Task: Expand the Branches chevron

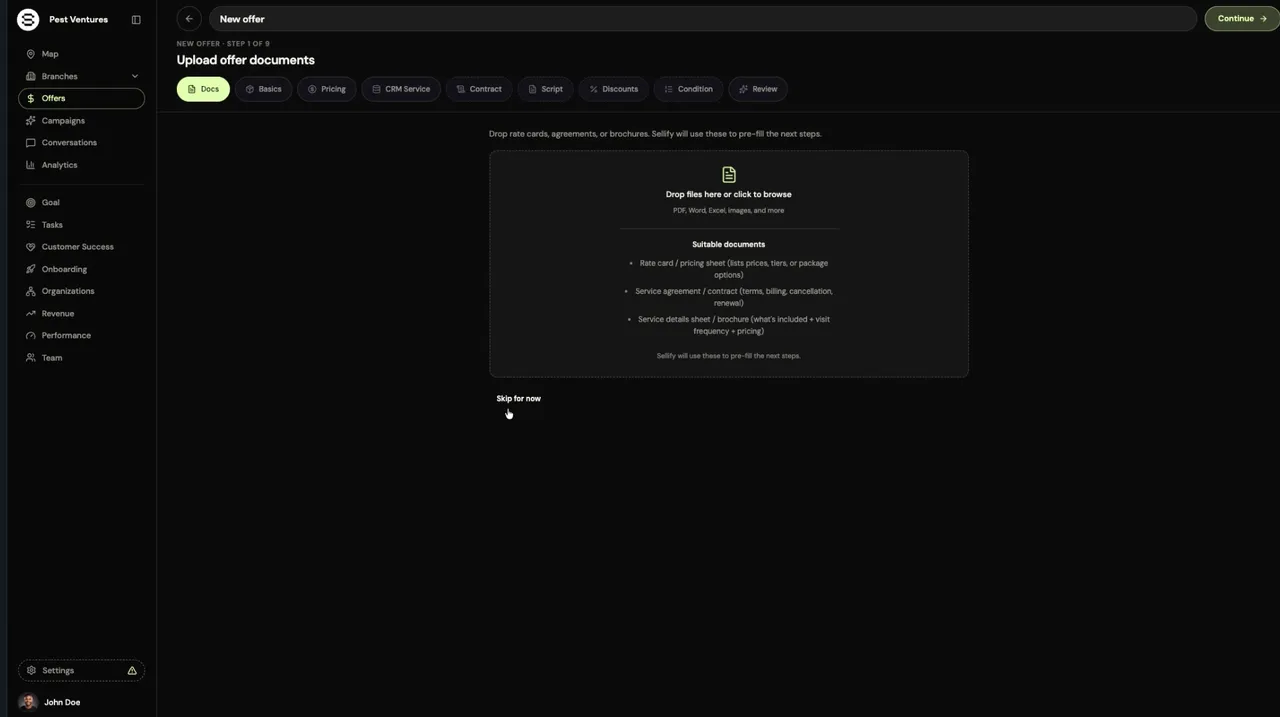Action: coord(135,76)
